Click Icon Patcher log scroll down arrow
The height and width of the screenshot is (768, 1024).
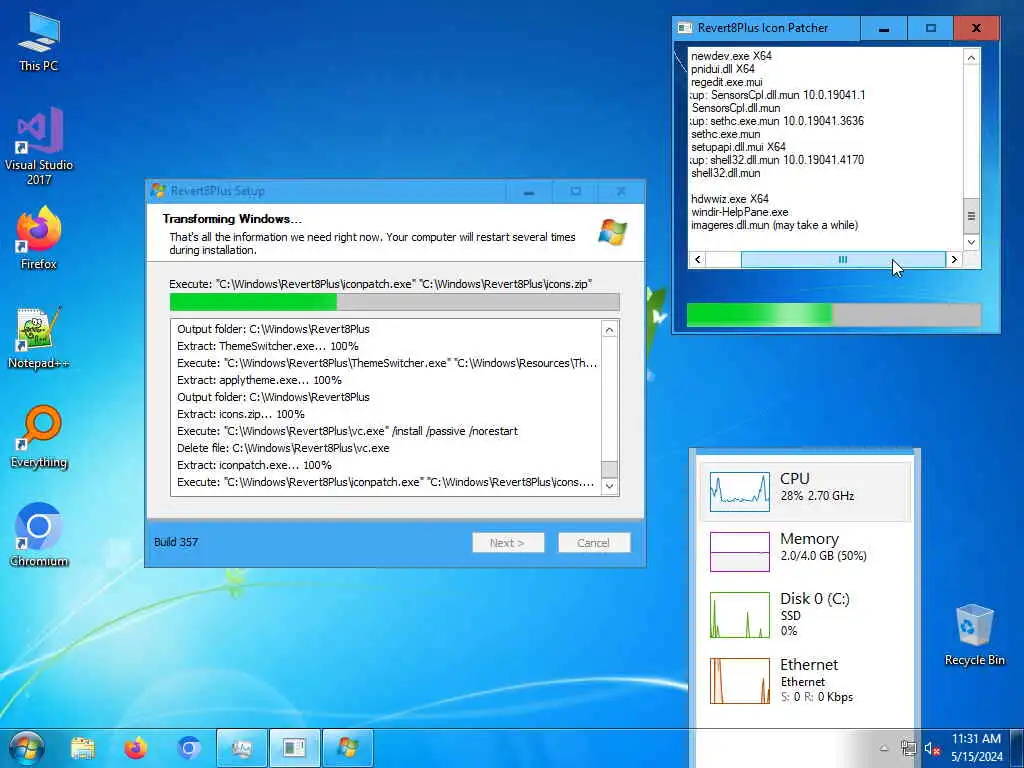coord(971,242)
